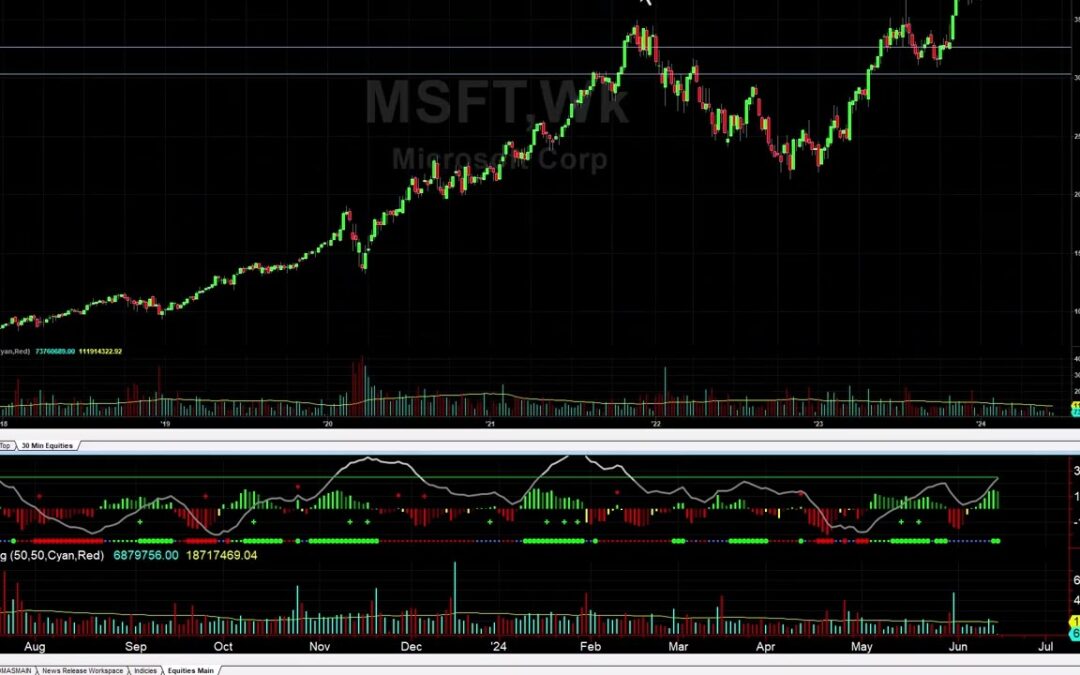1080x675 pixels.
Task: Click the '24 label on lower time axis
Action: pyautogui.click(x=498, y=647)
